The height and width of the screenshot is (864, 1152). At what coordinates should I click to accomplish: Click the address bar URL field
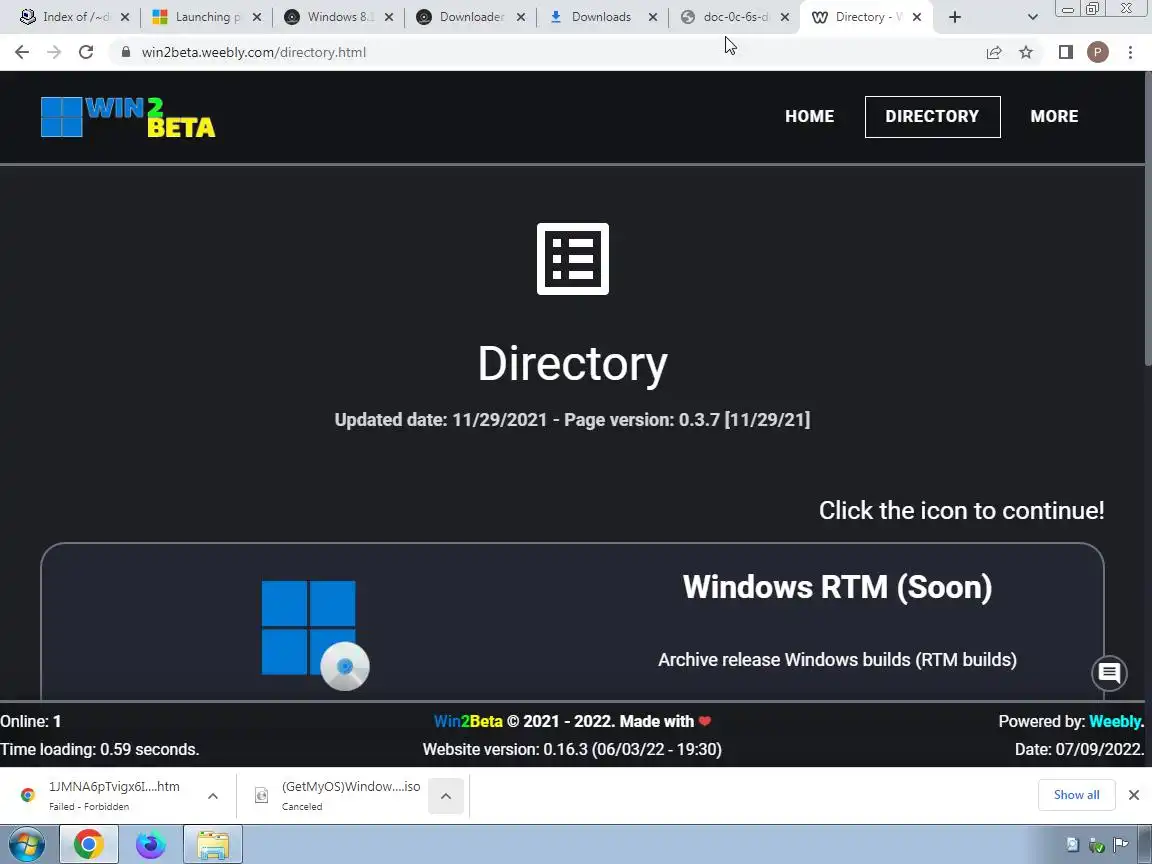coord(544,52)
